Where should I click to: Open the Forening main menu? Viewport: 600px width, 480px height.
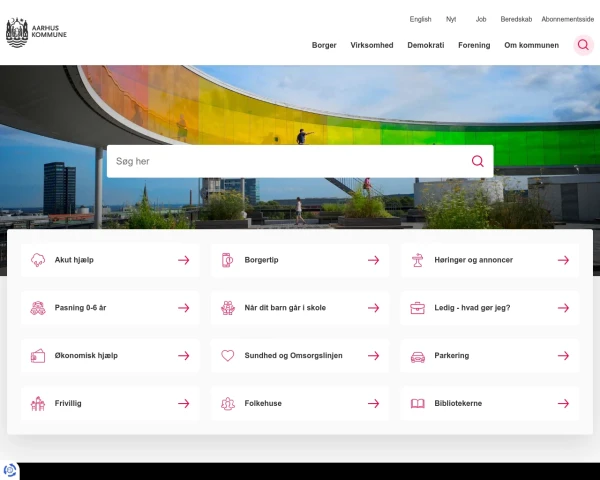[x=474, y=45]
